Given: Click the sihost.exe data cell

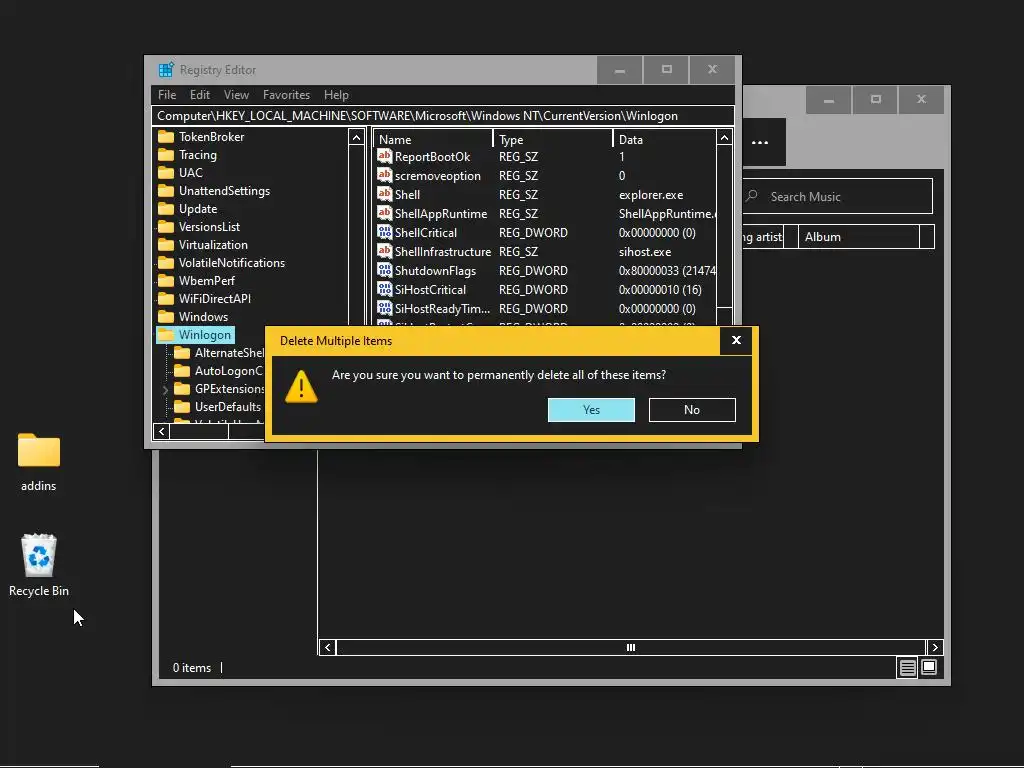Looking at the screenshot, I should (x=645, y=251).
